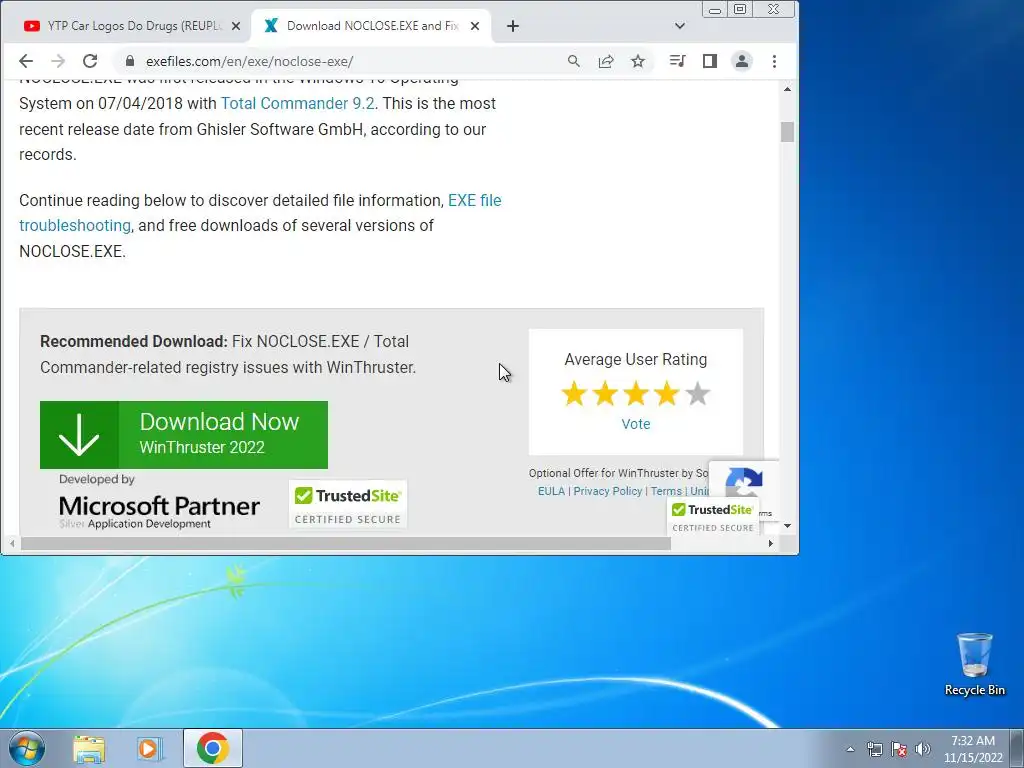Click the horizontal scrollbar left arrow
The height and width of the screenshot is (768, 1024).
(x=12, y=543)
